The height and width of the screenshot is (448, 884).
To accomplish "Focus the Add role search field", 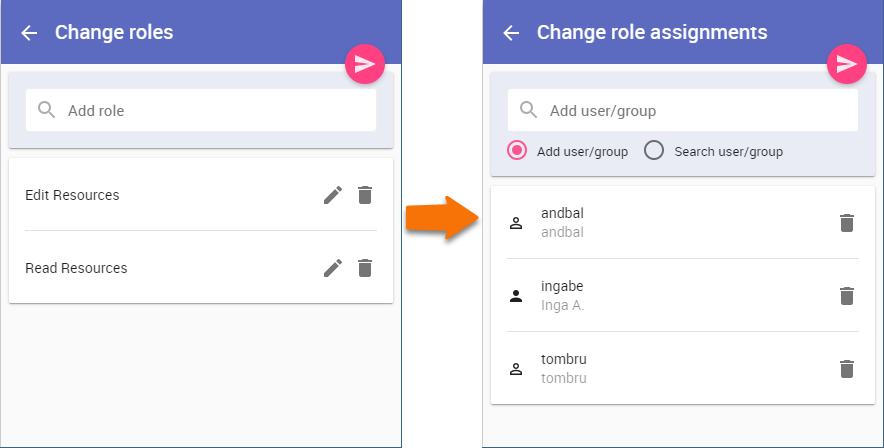I will [x=215, y=111].
